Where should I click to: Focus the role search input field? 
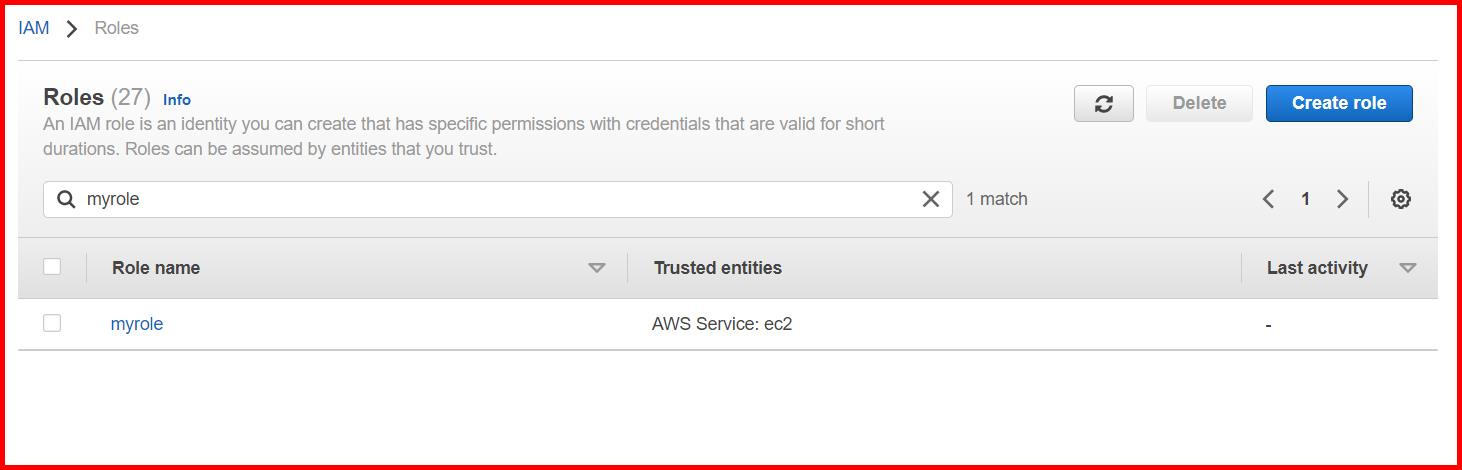[500, 199]
